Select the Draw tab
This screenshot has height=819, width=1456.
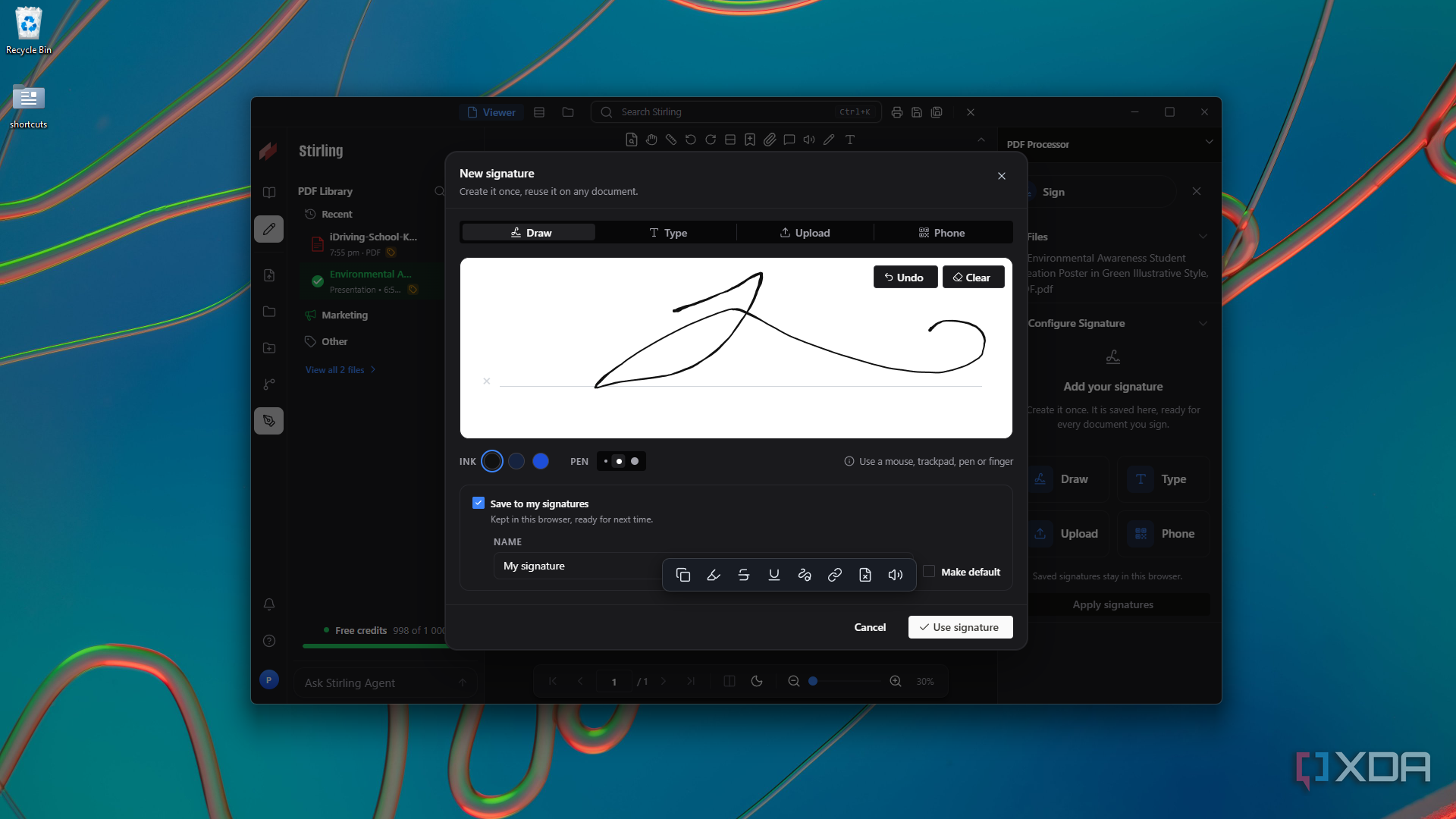529,233
